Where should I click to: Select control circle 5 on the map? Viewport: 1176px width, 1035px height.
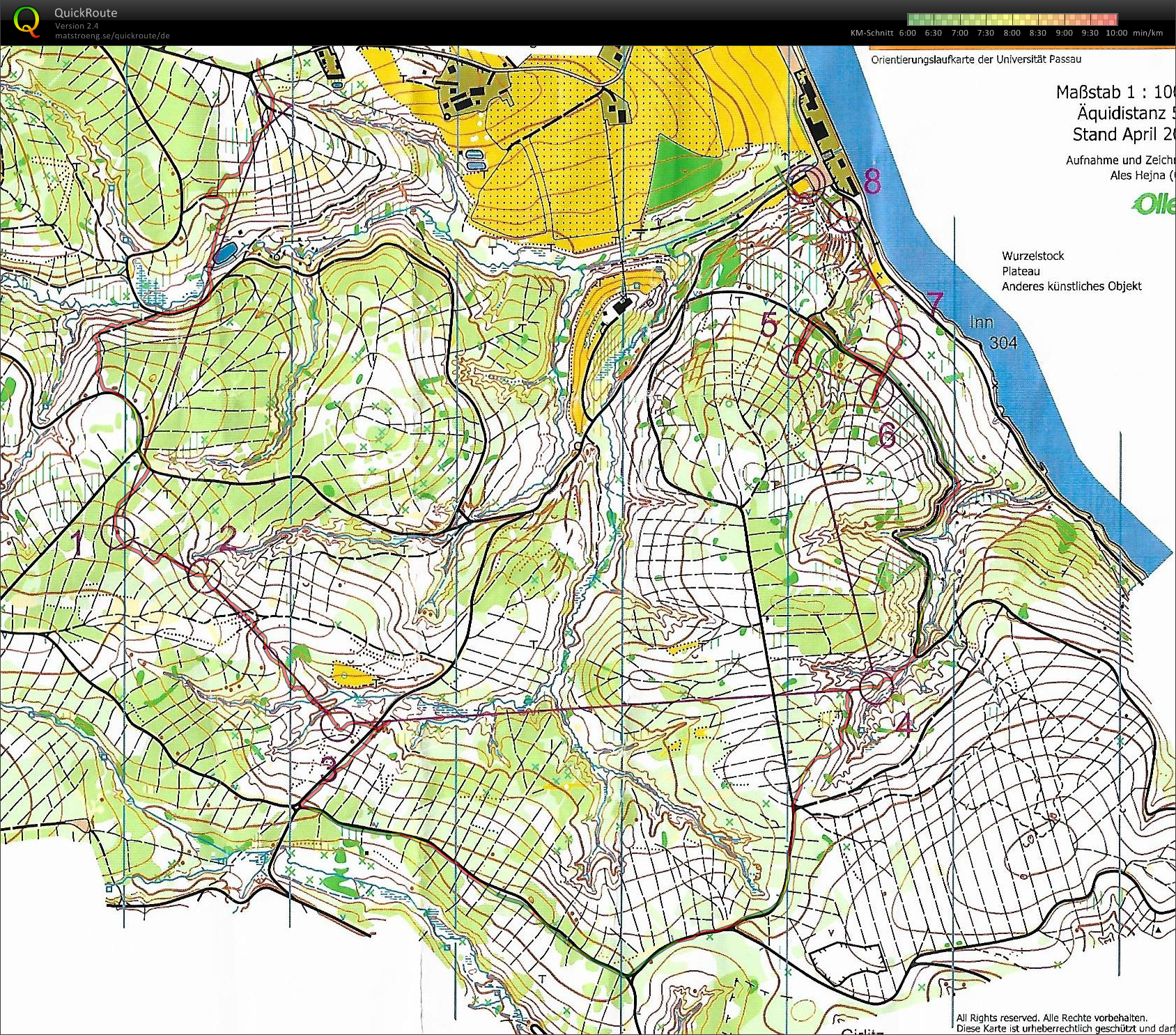[794, 362]
